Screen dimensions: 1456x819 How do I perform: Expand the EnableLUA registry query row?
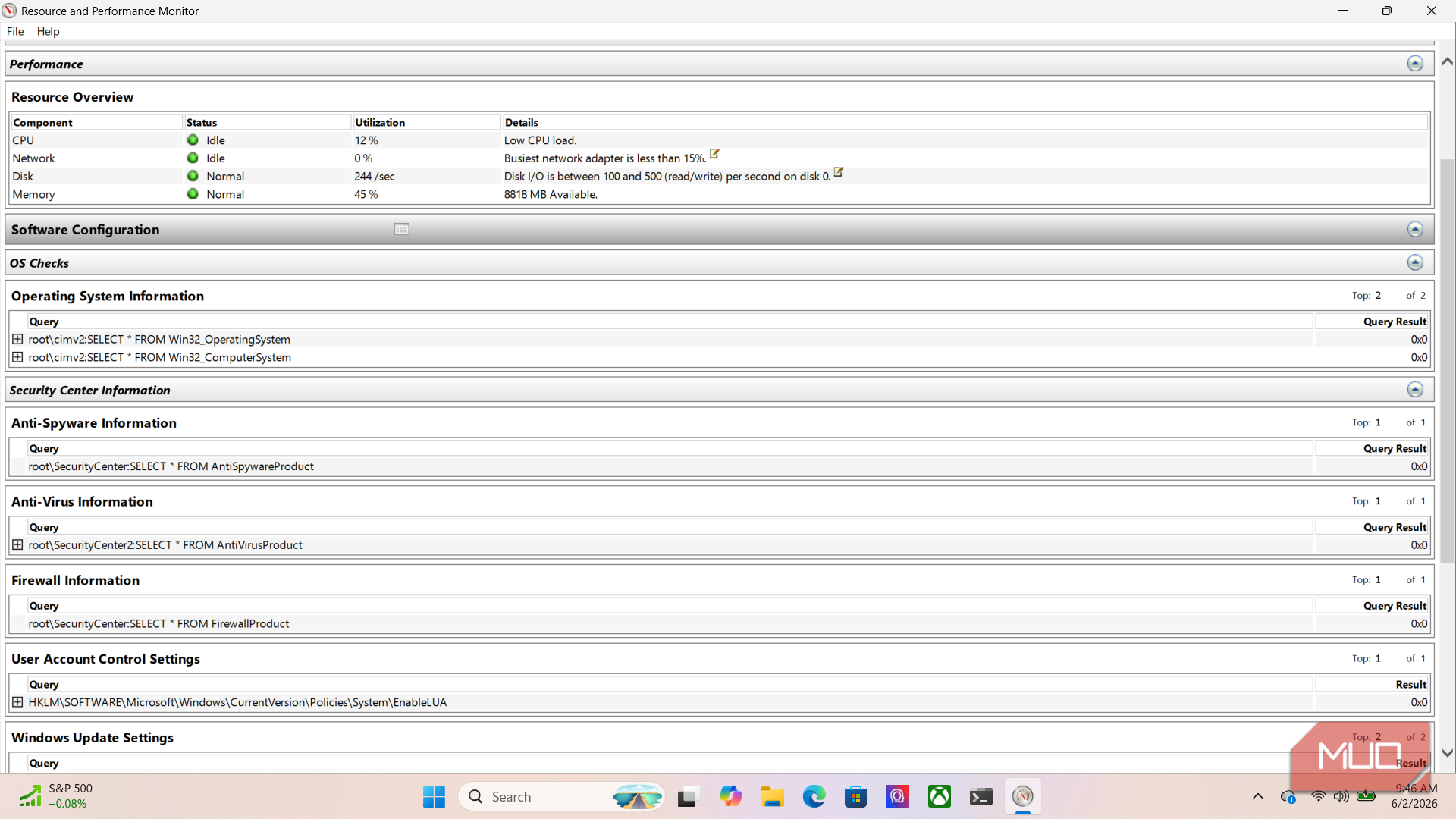[x=17, y=702]
